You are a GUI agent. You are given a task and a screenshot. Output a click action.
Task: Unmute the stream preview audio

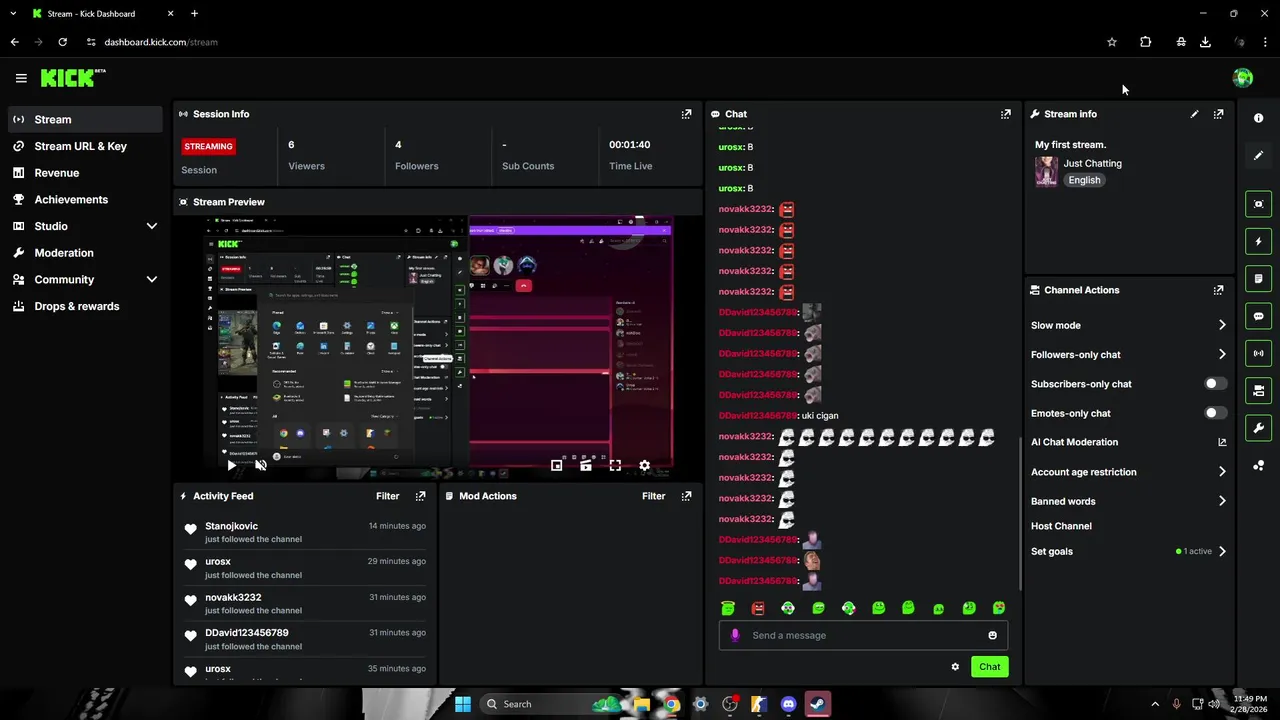(x=261, y=465)
